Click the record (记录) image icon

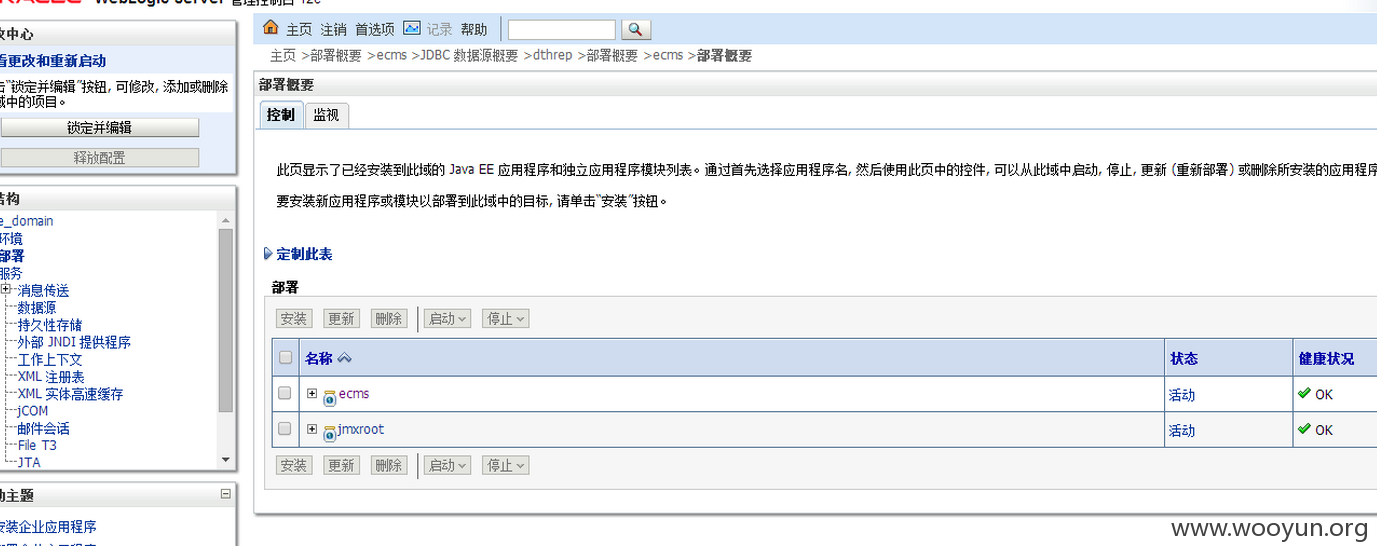[x=412, y=28]
